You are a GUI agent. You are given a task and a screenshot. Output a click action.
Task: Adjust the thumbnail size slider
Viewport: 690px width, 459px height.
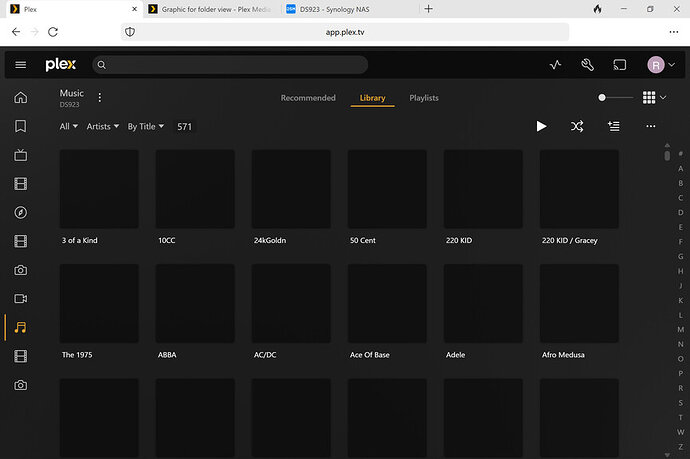pos(615,97)
